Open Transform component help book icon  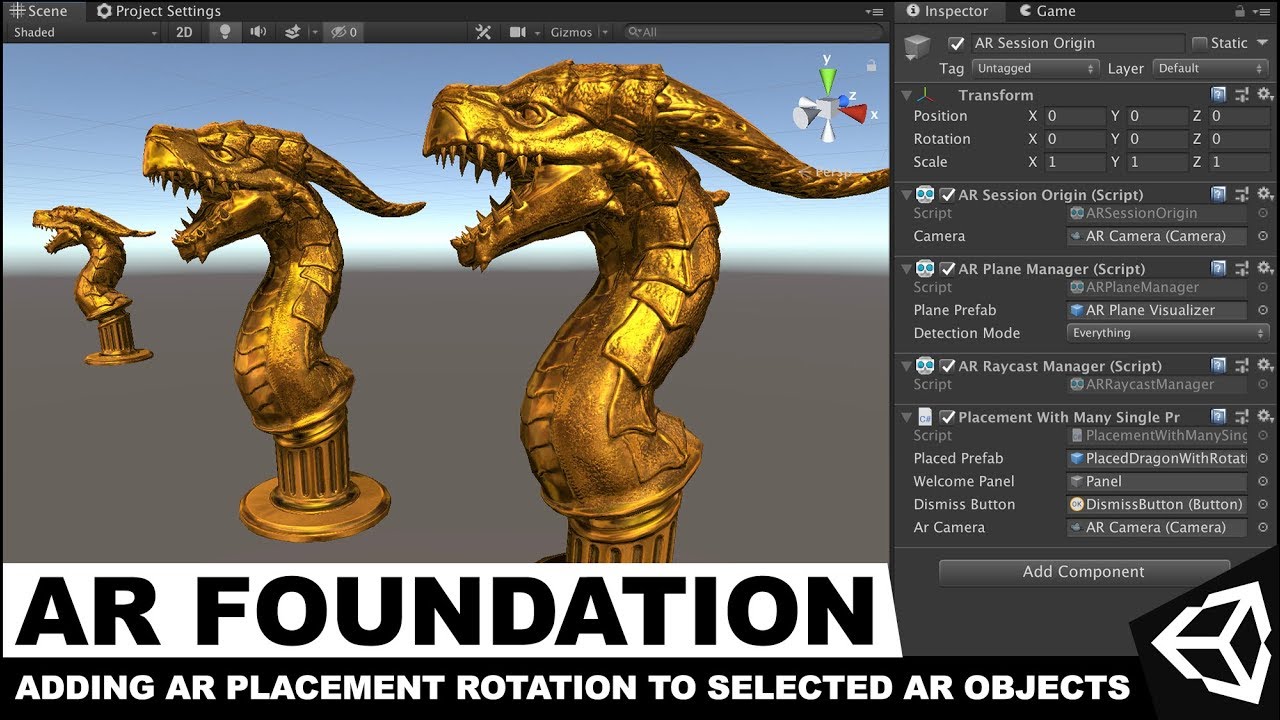(x=1219, y=95)
